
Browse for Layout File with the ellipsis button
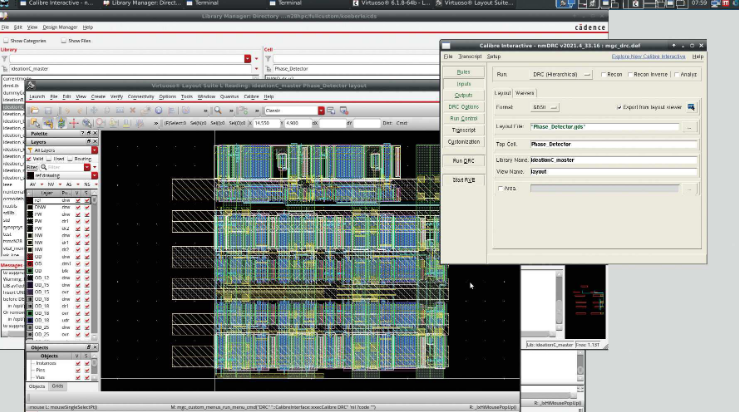pyautogui.click(x=689, y=127)
